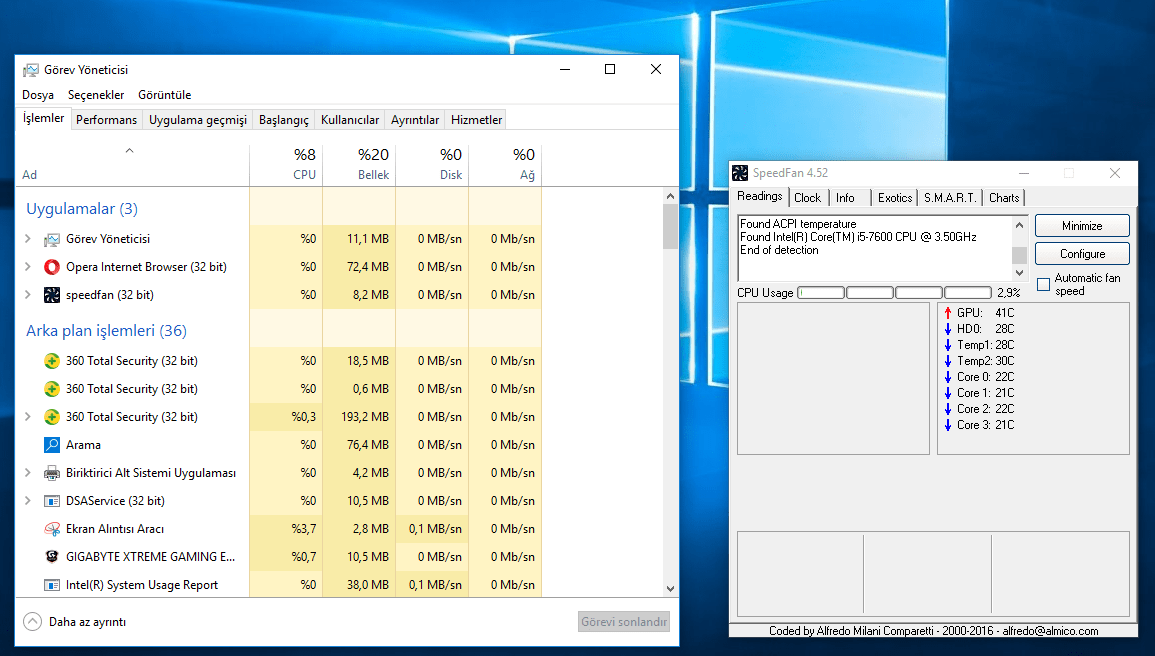Expand the Biriktirici Alt Sistemi Uygulaması row
Viewport: 1155px width, 656px height.
[x=27, y=473]
